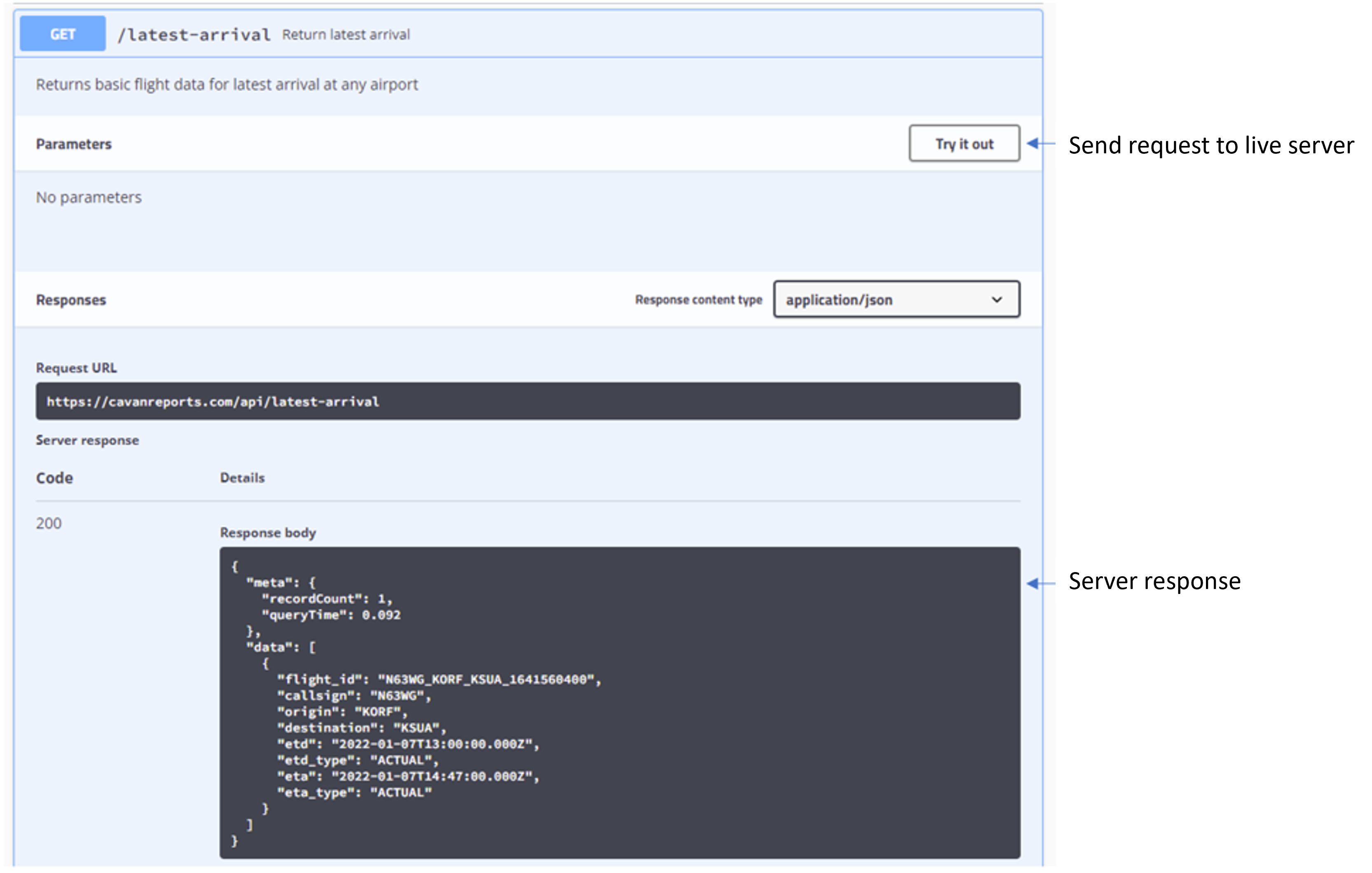Collapse the GET method badge
The image size is (1372, 873).
pyautogui.click(x=63, y=34)
